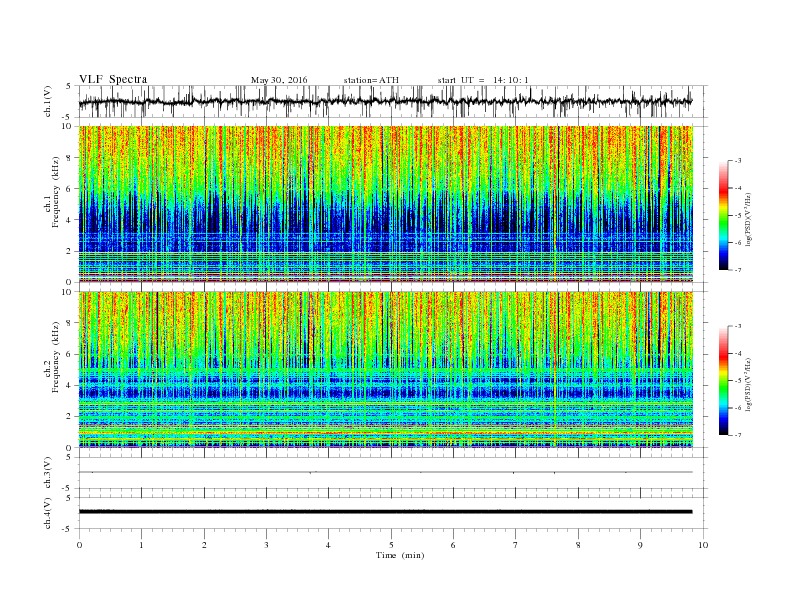792x612 pixels.
Task: Click the ch.1 spectrogram panel
Action: [386, 204]
